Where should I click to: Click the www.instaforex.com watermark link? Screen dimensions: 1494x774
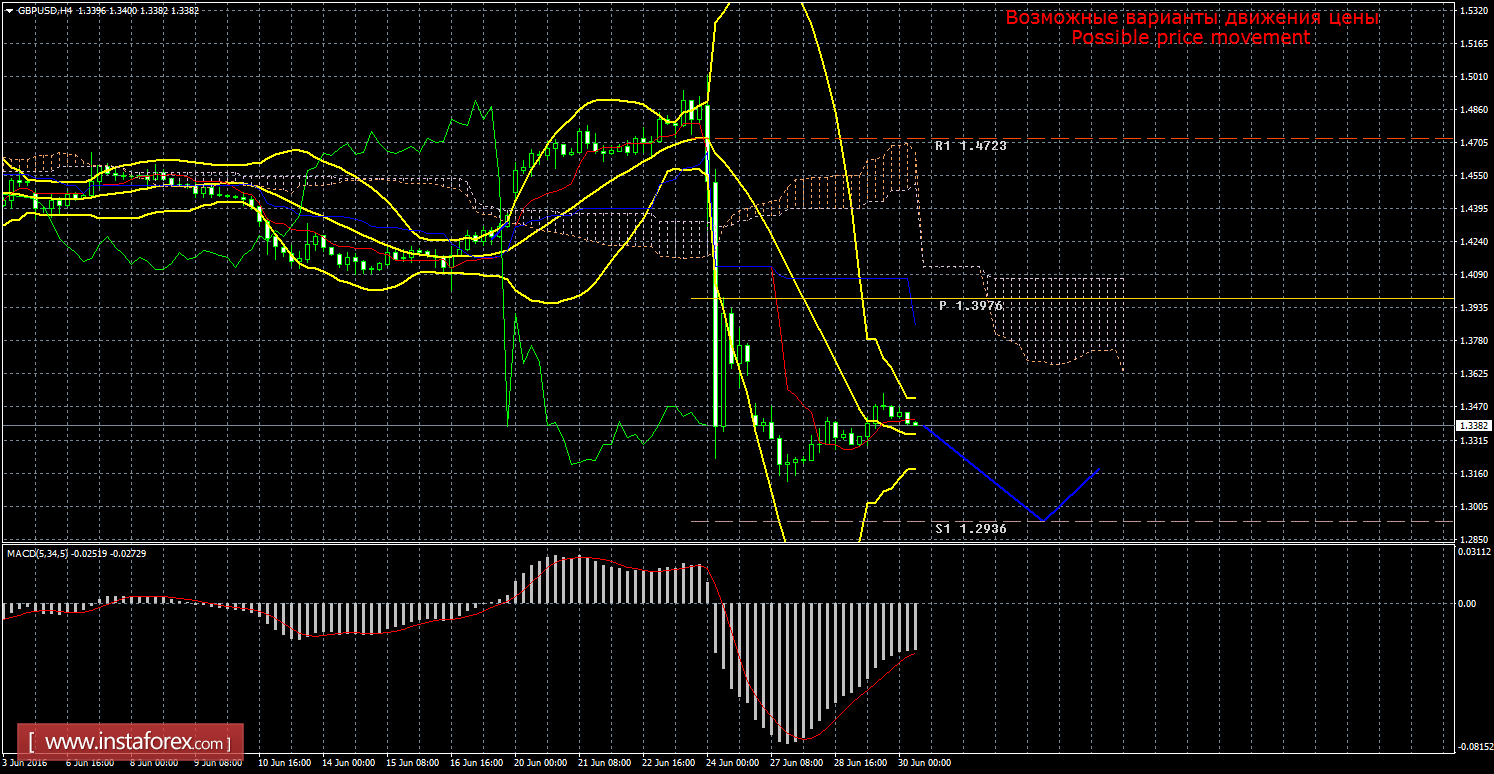[x=136, y=743]
